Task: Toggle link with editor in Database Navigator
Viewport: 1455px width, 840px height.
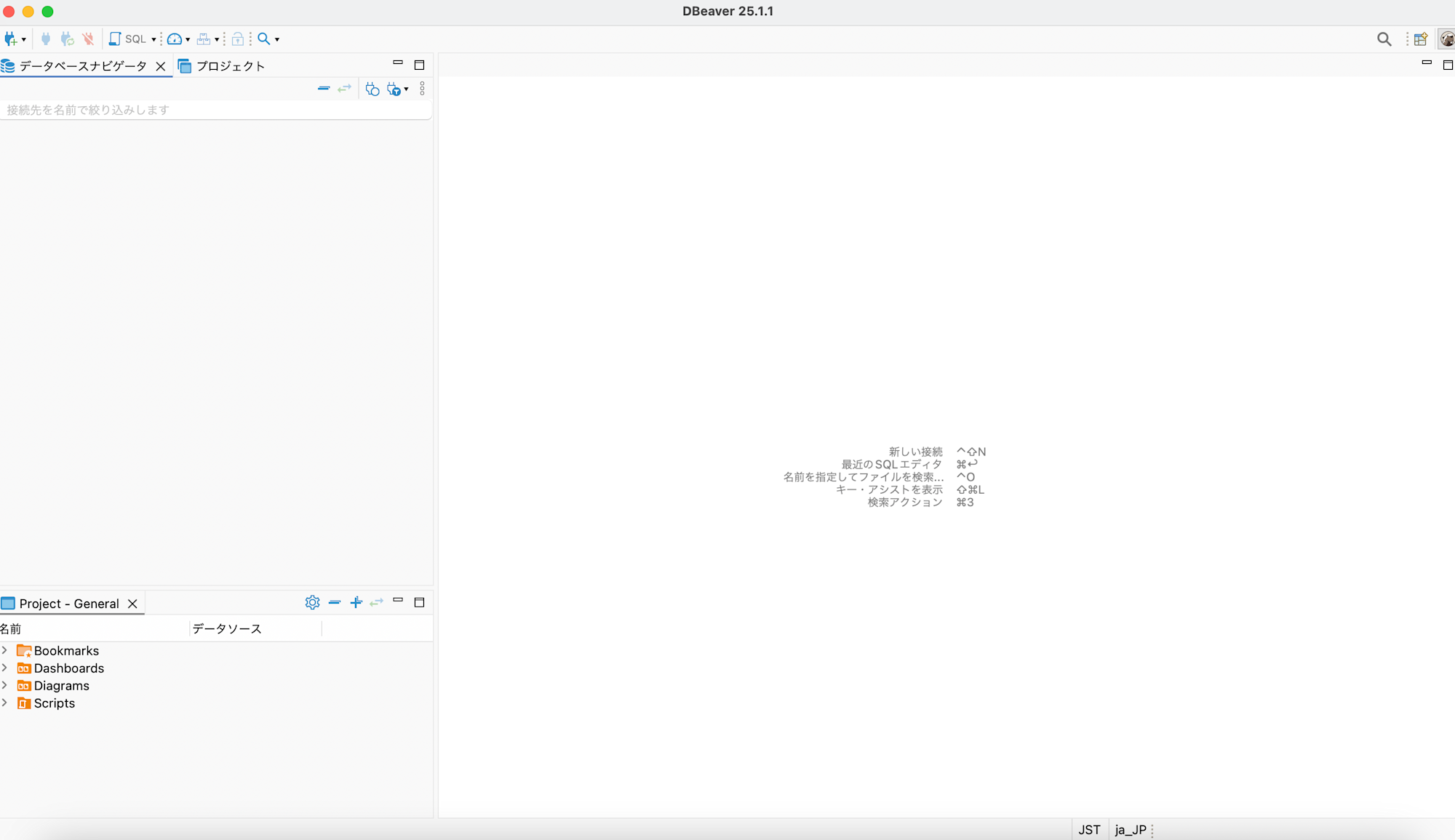Action: (345, 89)
